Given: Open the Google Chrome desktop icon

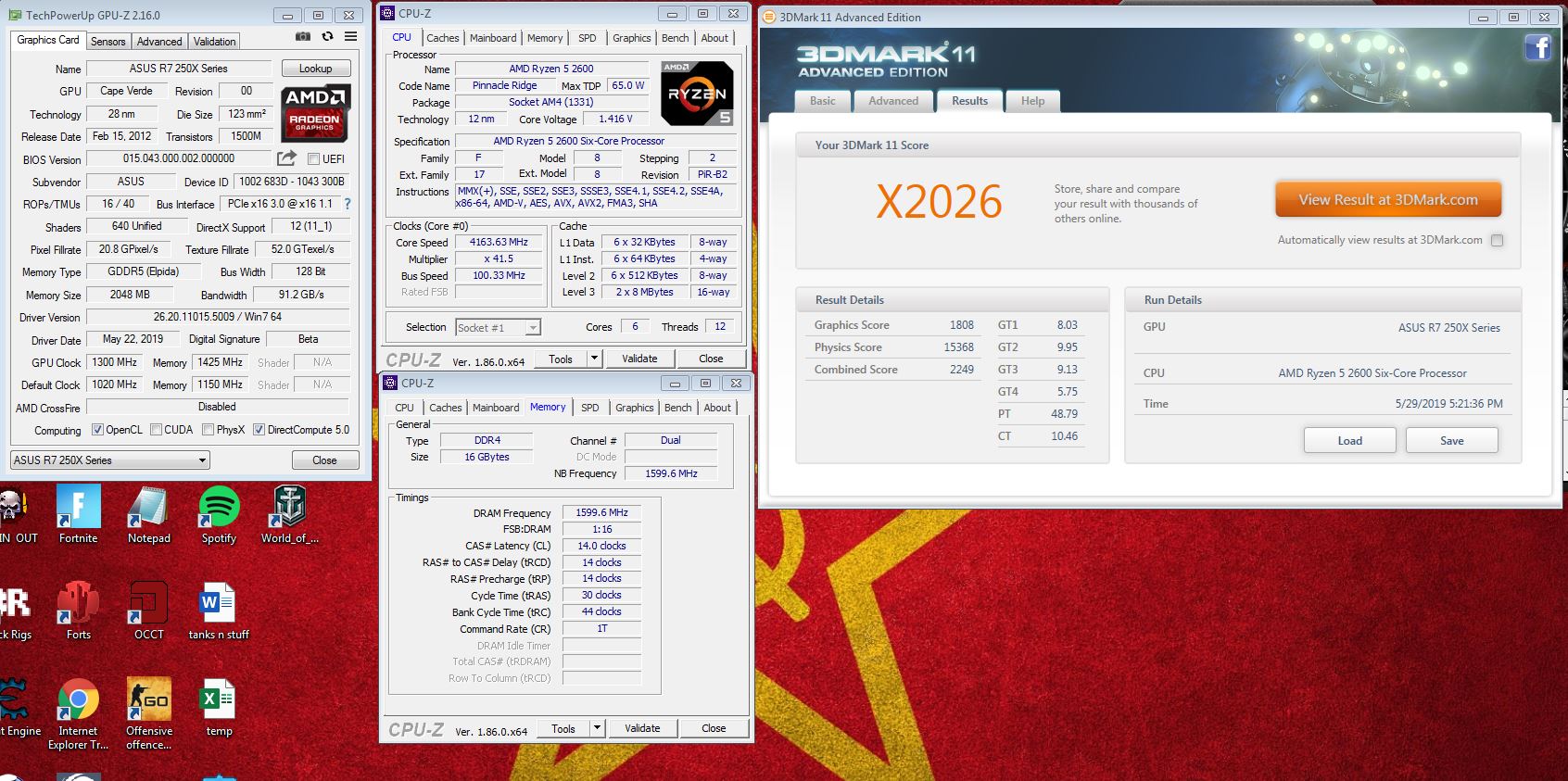Looking at the screenshot, I should pos(79,699).
